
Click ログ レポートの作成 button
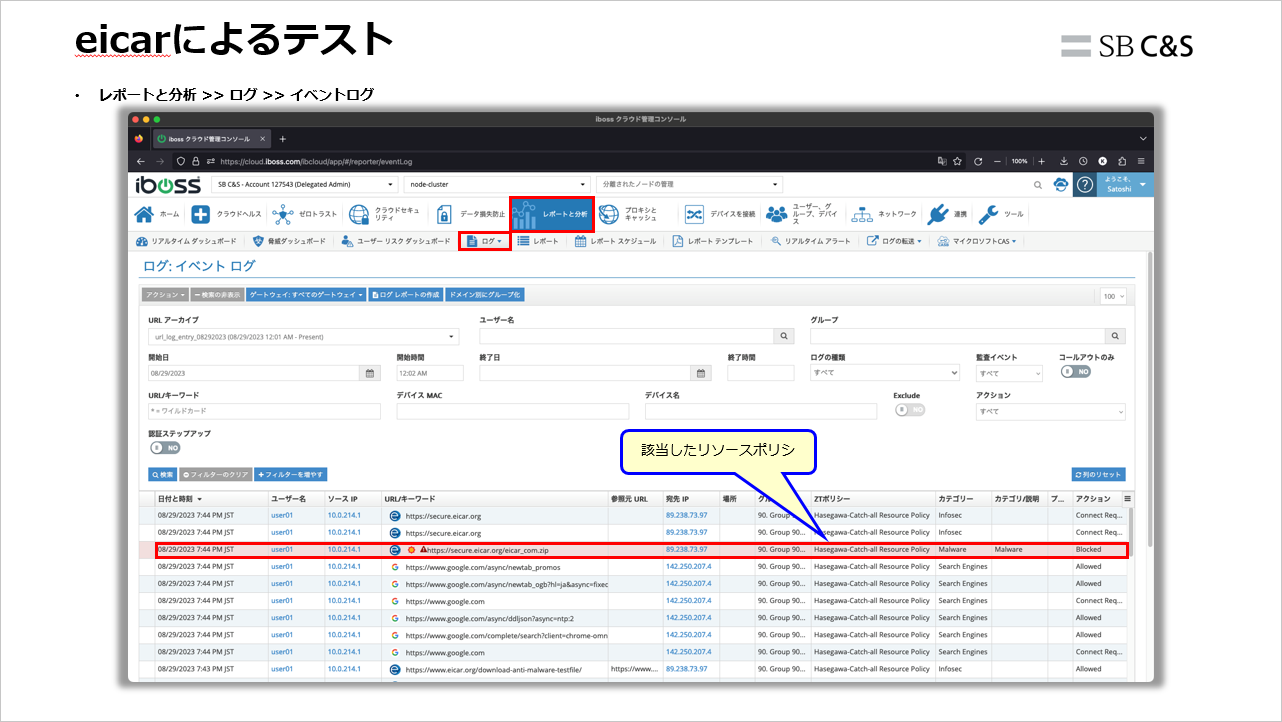point(406,295)
